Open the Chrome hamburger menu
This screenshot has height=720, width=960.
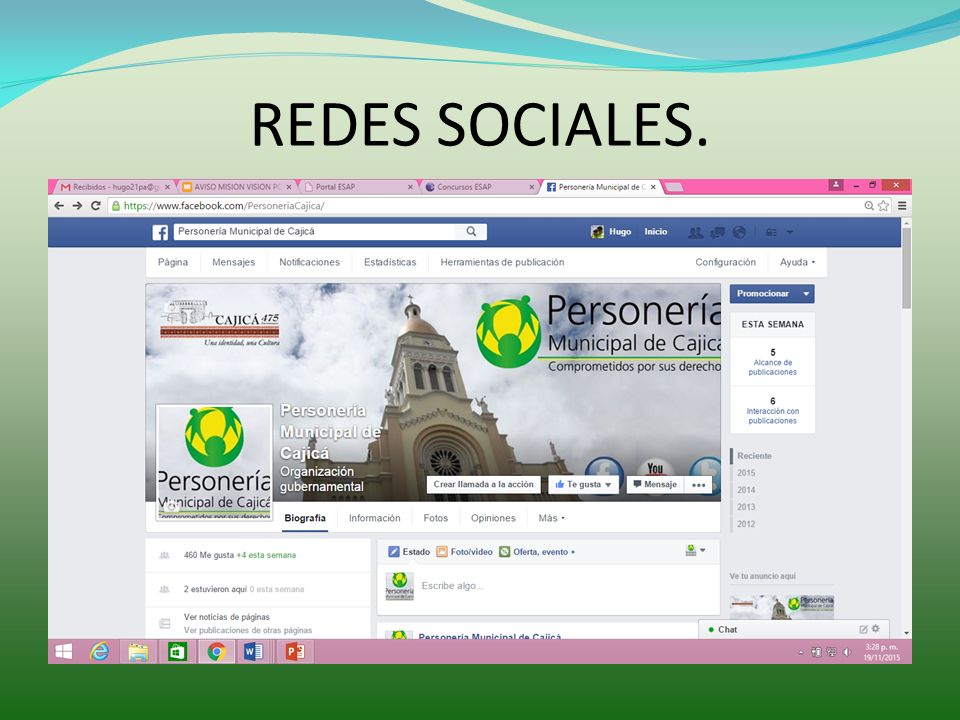(x=902, y=206)
